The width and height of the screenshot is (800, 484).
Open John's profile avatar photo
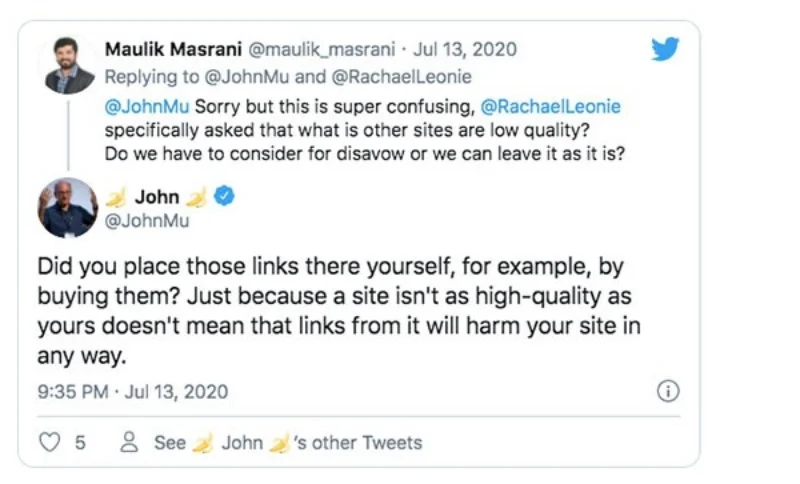tap(68, 207)
